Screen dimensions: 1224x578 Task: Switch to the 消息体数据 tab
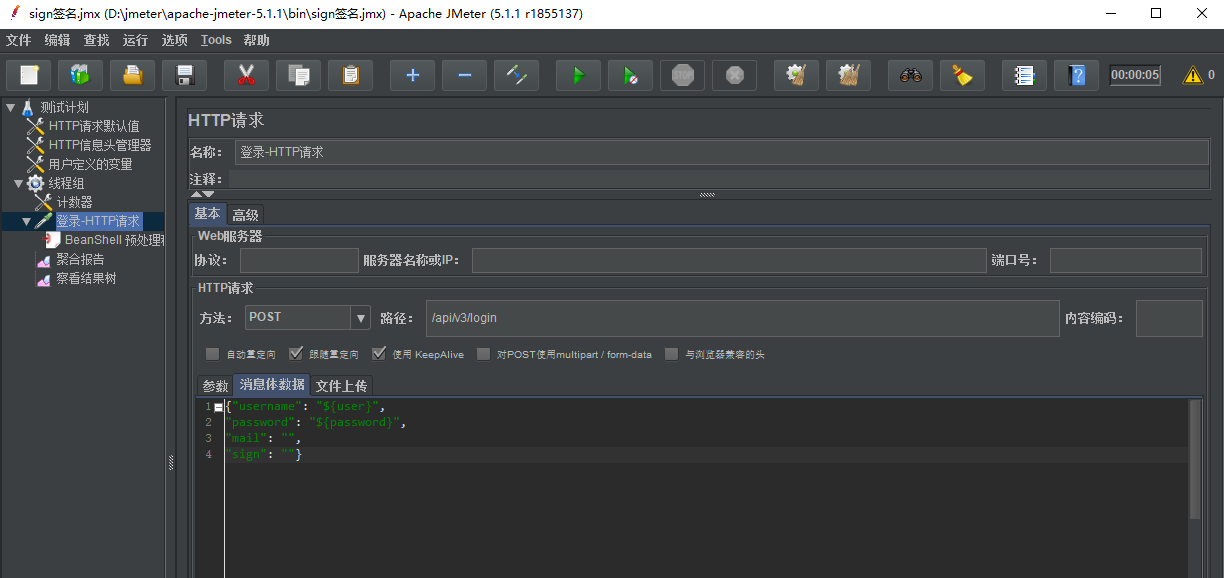pos(272,385)
